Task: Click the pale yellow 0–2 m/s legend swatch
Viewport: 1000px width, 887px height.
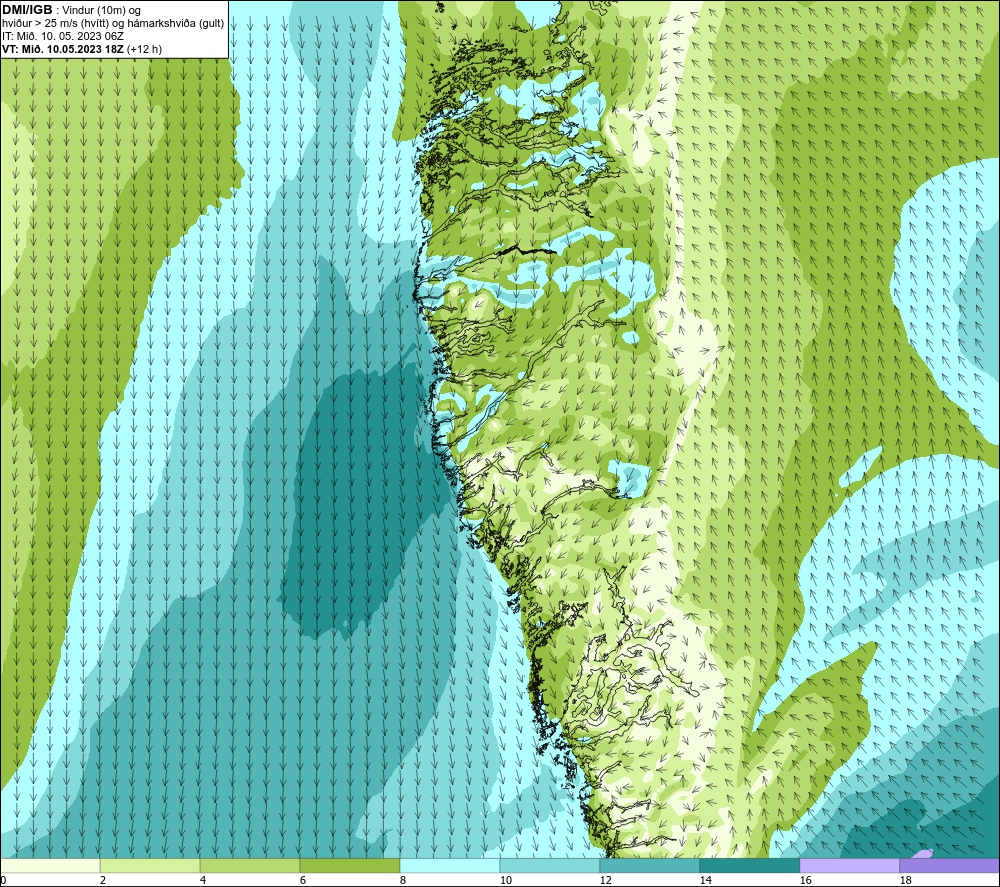Action: (50, 866)
